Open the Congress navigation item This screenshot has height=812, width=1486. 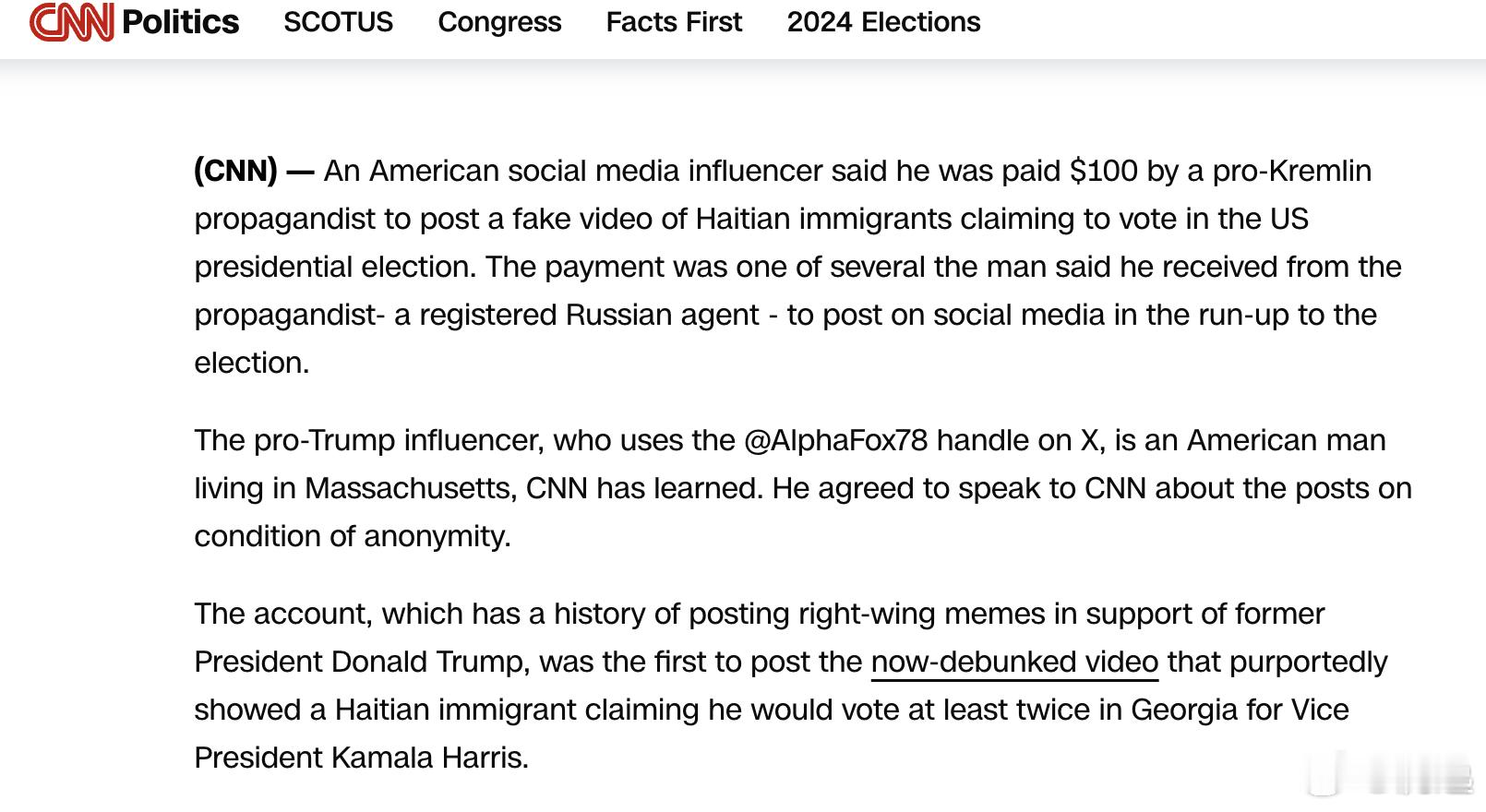point(499,22)
